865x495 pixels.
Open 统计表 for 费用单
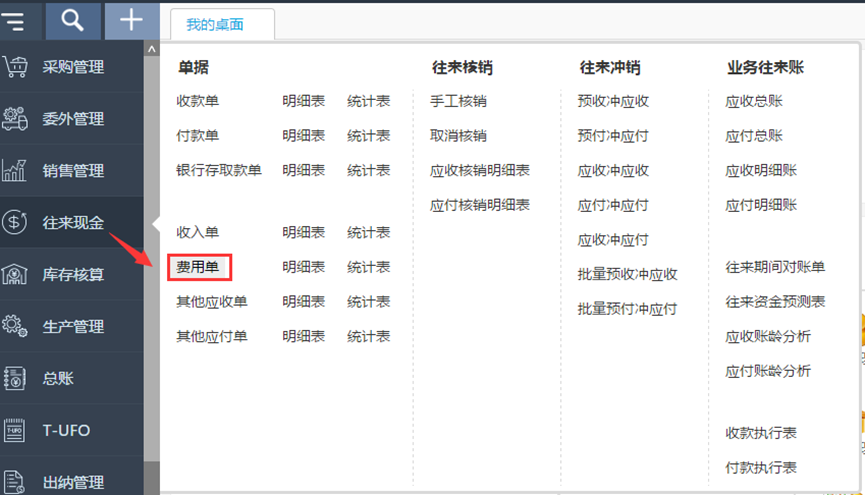click(x=369, y=267)
